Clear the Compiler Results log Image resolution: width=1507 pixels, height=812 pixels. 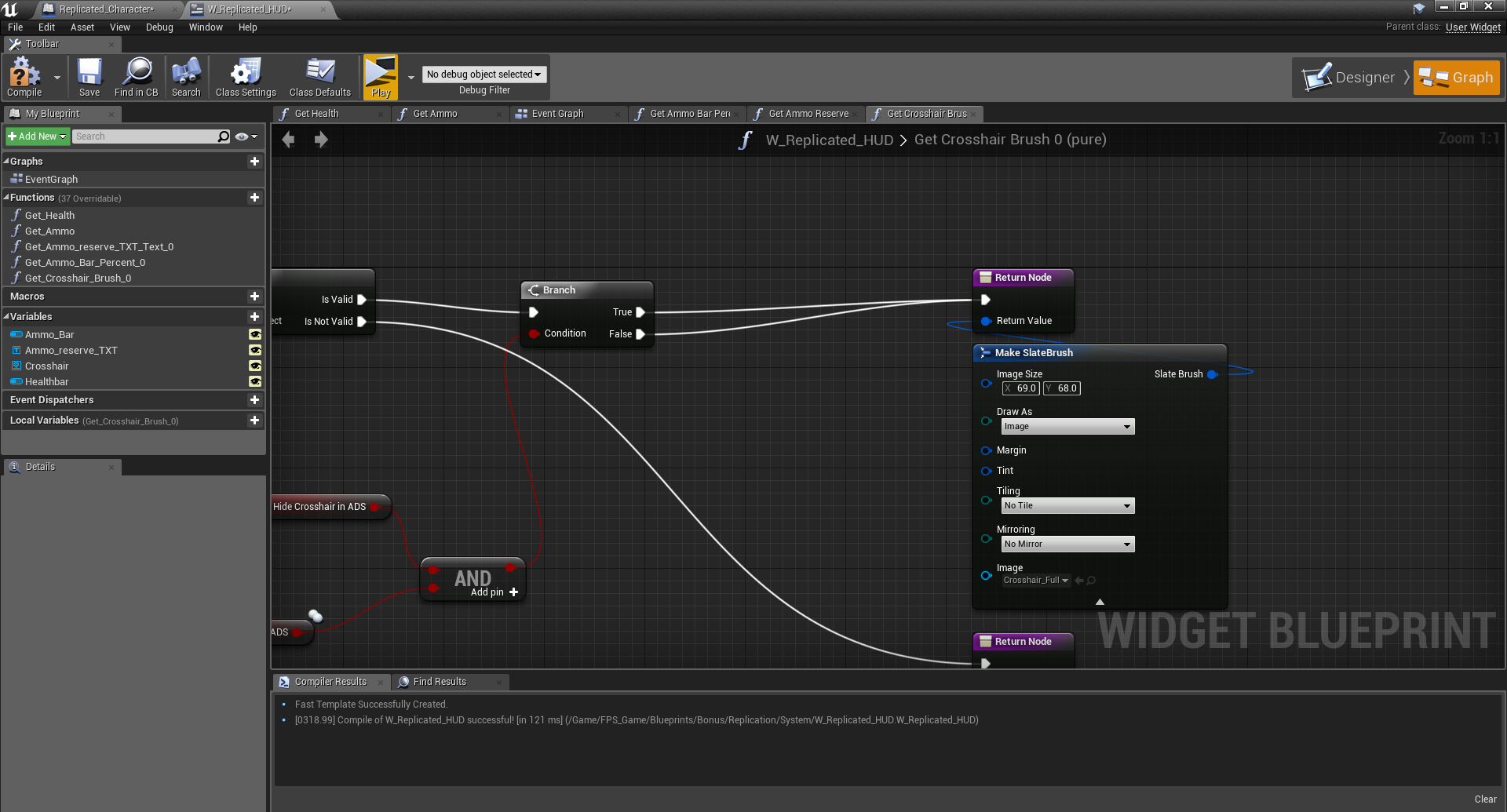click(1485, 799)
